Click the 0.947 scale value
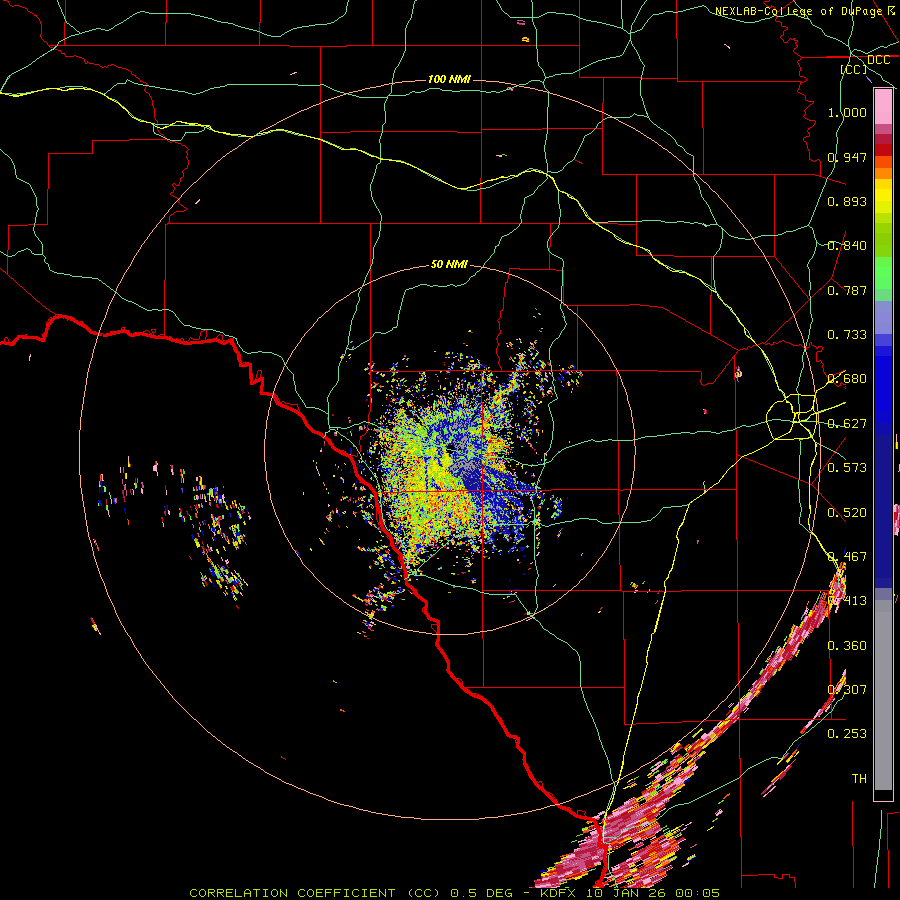 pos(847,157)
